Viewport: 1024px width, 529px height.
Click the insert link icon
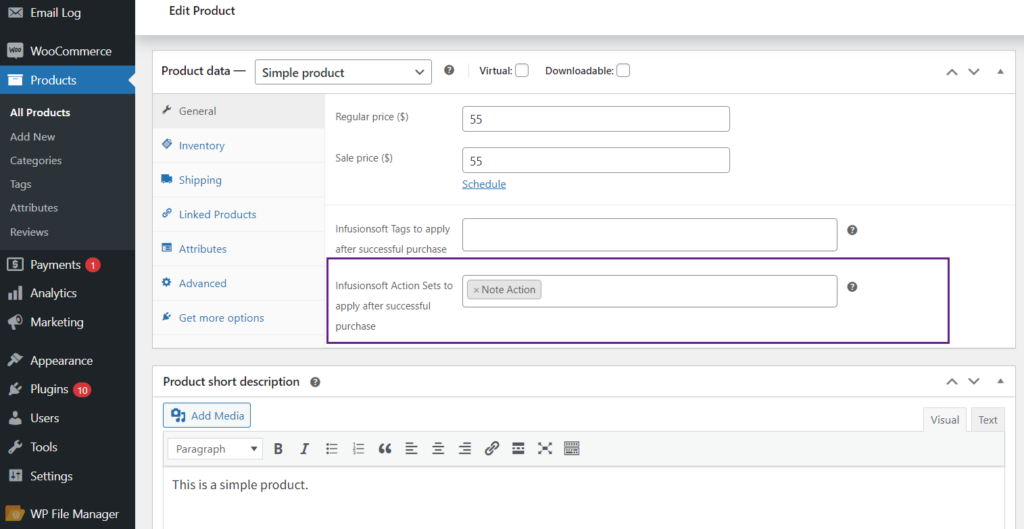click(x=492, y=449)
